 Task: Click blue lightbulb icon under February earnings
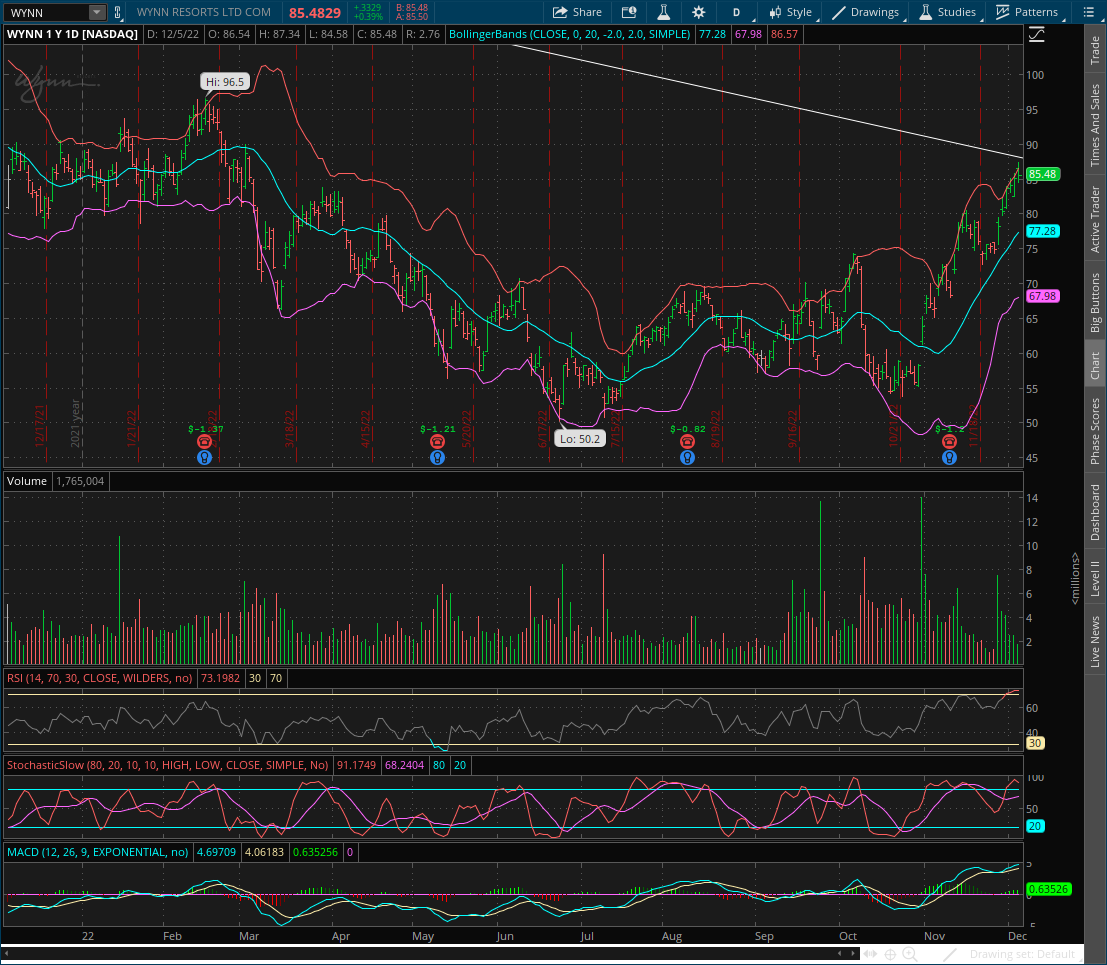coord(204,457)
